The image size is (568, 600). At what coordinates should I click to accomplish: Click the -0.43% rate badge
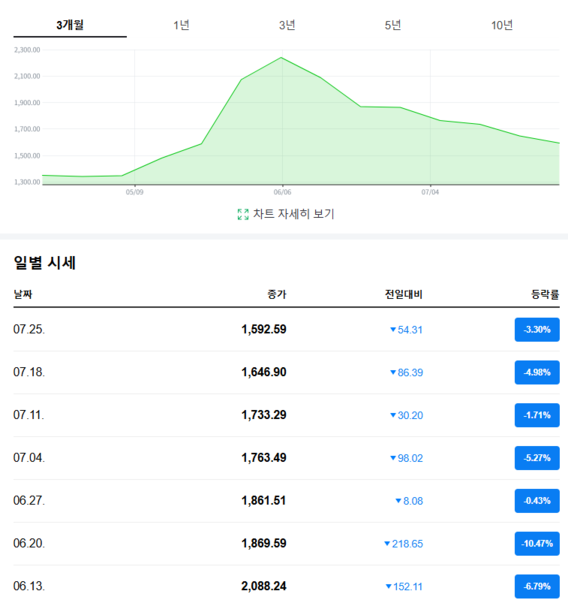(x=537, y=501)
